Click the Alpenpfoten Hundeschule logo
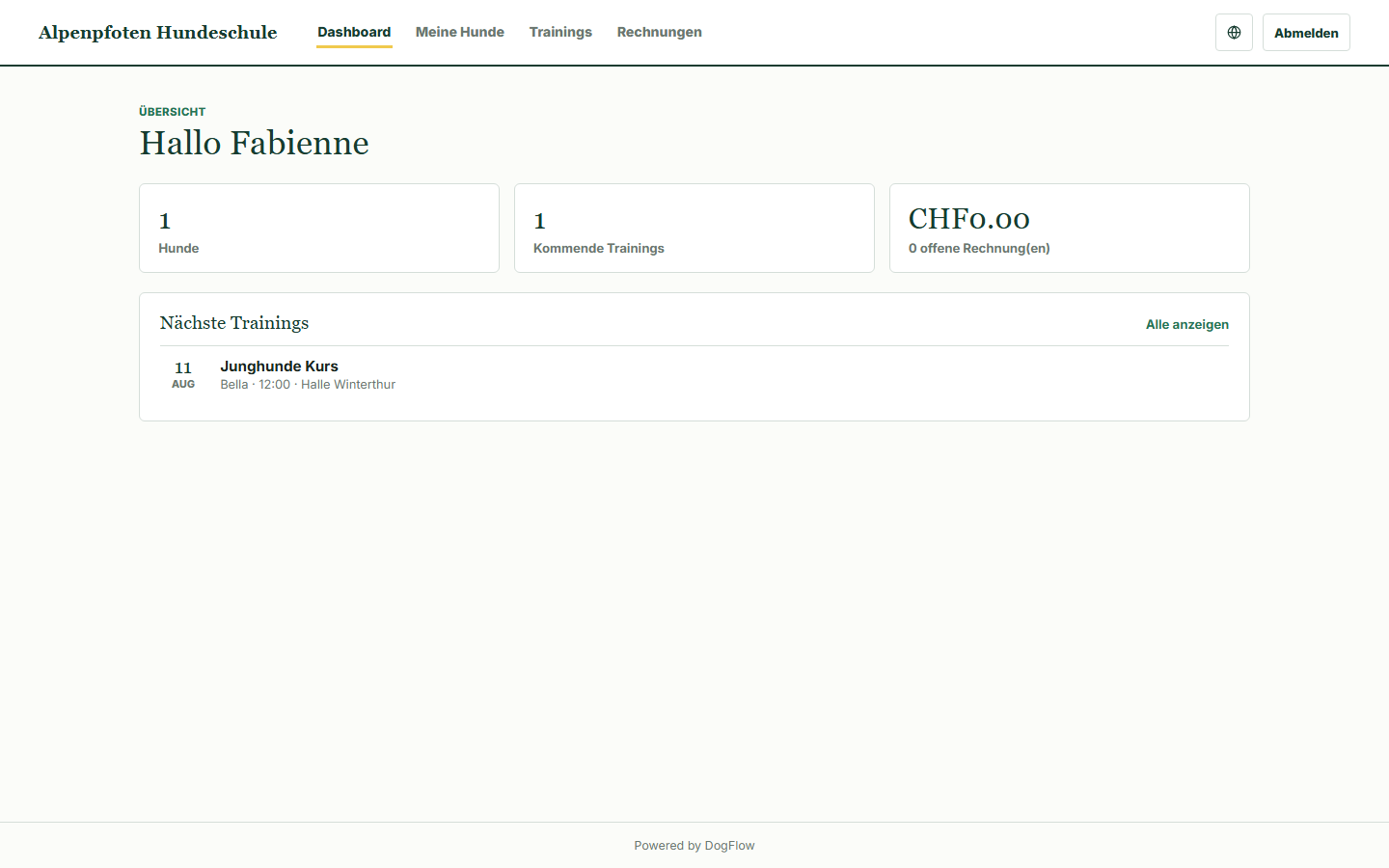Viewport: 1389px width, 868px height. pos(158,33)
